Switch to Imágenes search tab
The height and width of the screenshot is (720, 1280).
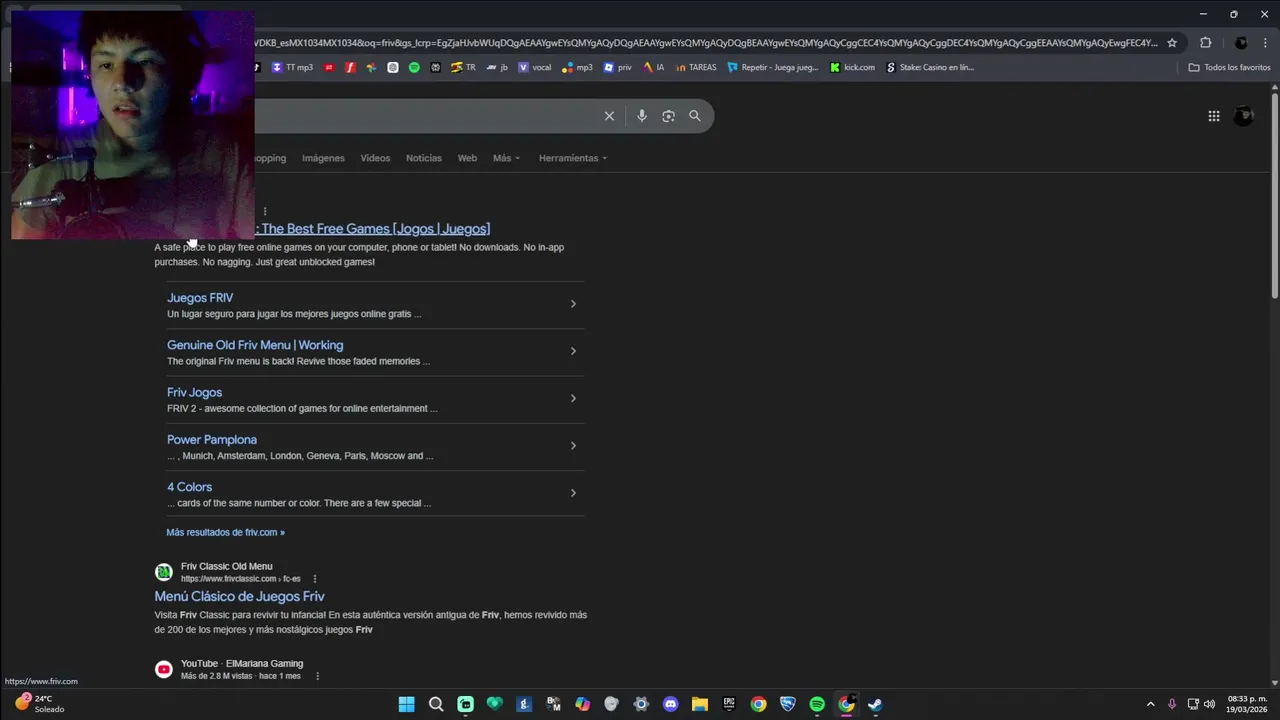pyautogui.click(x=323, y=158)
